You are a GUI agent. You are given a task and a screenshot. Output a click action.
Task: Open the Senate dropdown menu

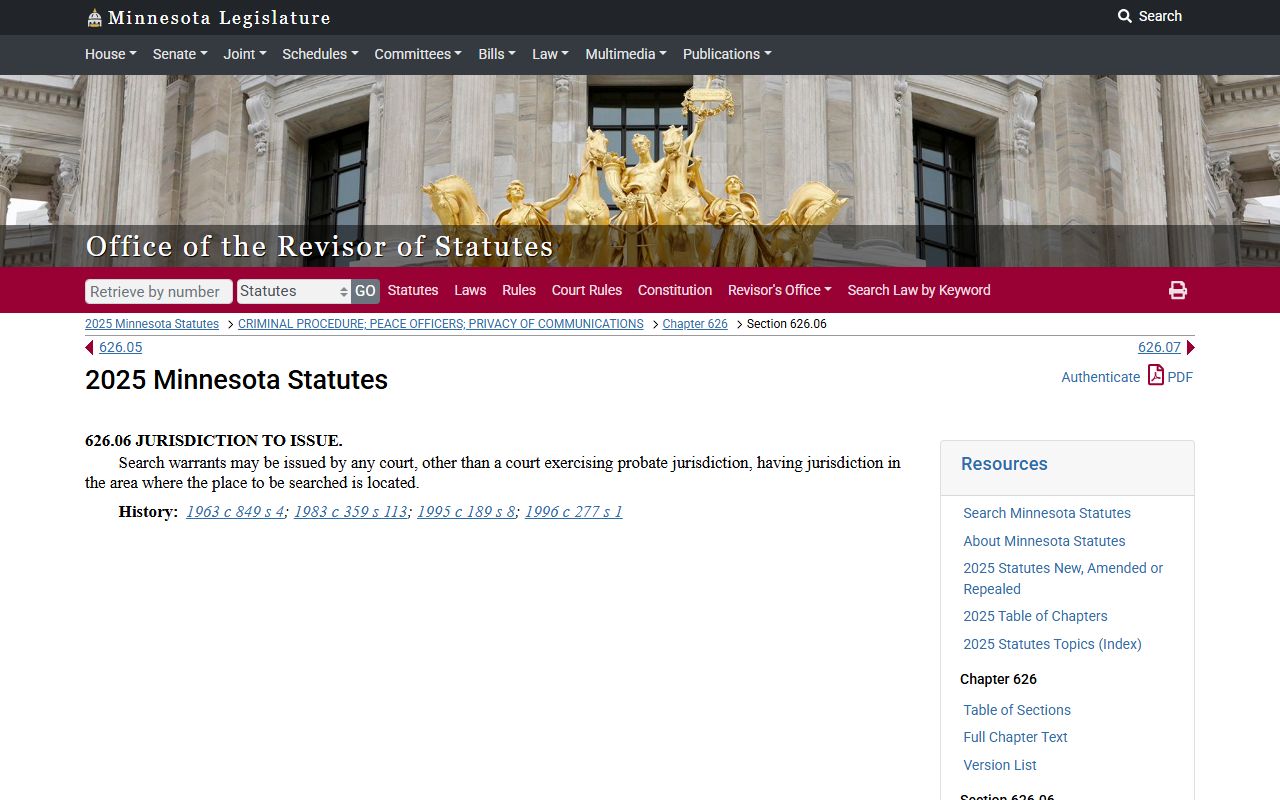(180, 54)
